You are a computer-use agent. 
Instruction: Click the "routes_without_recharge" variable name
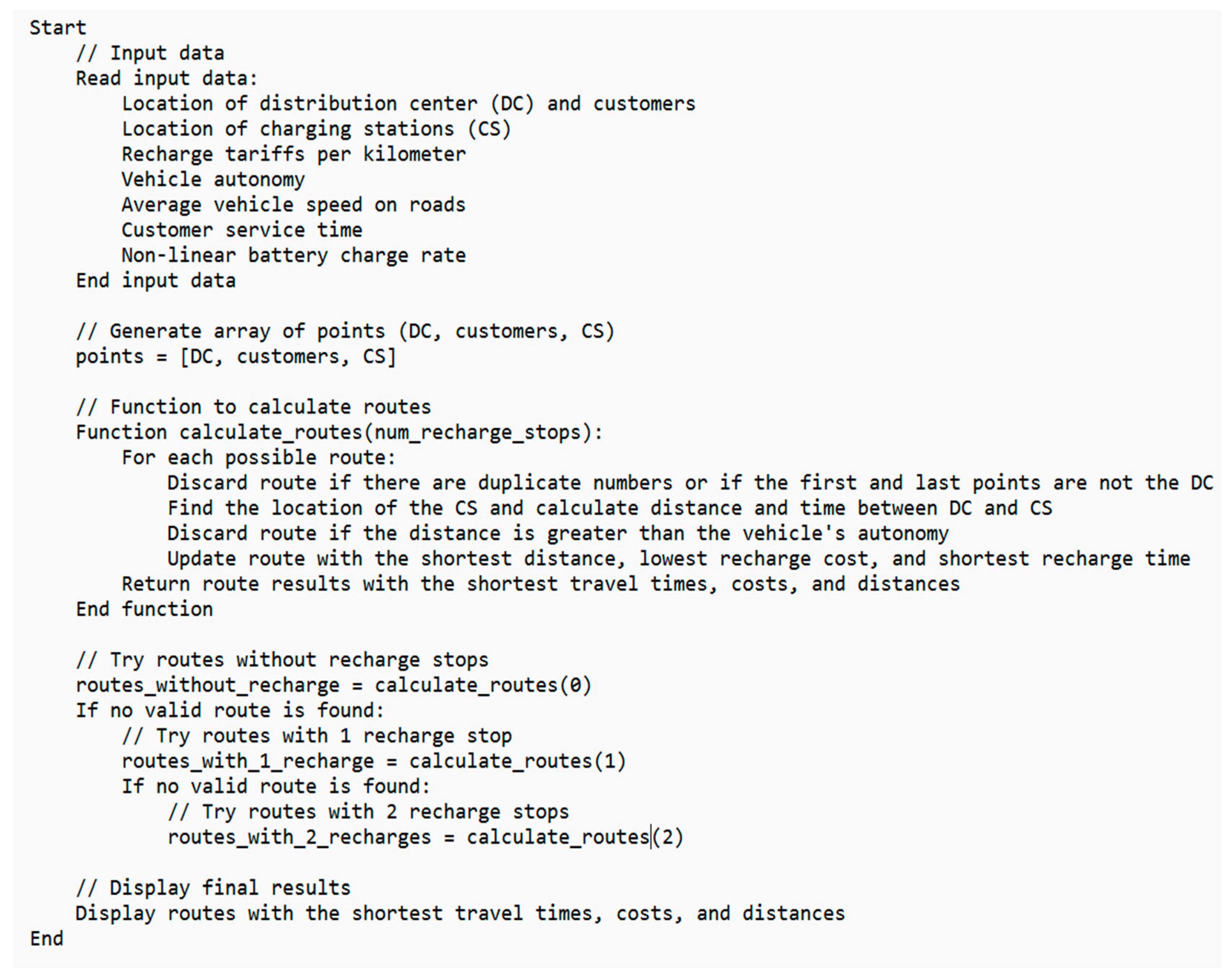pos(207,685)
